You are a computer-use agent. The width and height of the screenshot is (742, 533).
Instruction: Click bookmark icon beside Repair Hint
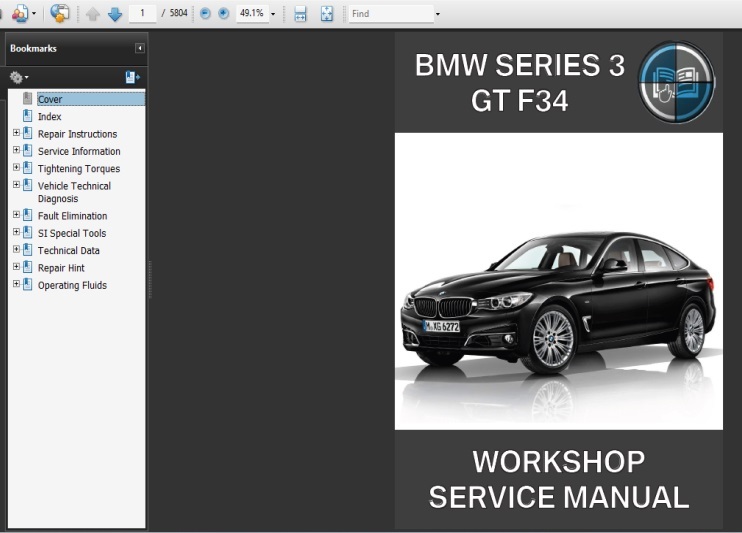coord(28,267)
